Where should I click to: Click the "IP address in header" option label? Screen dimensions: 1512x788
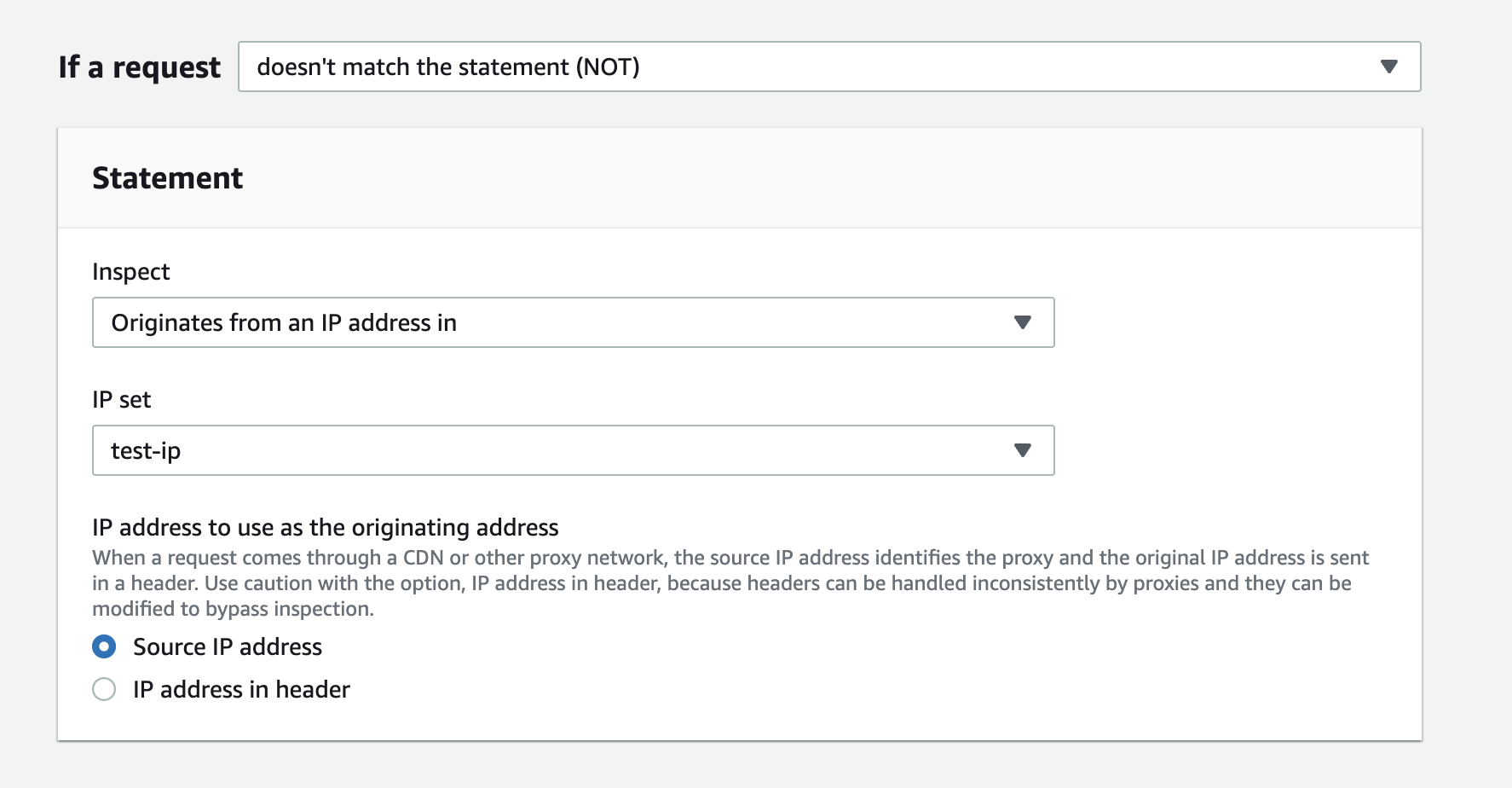click(241, 689)
